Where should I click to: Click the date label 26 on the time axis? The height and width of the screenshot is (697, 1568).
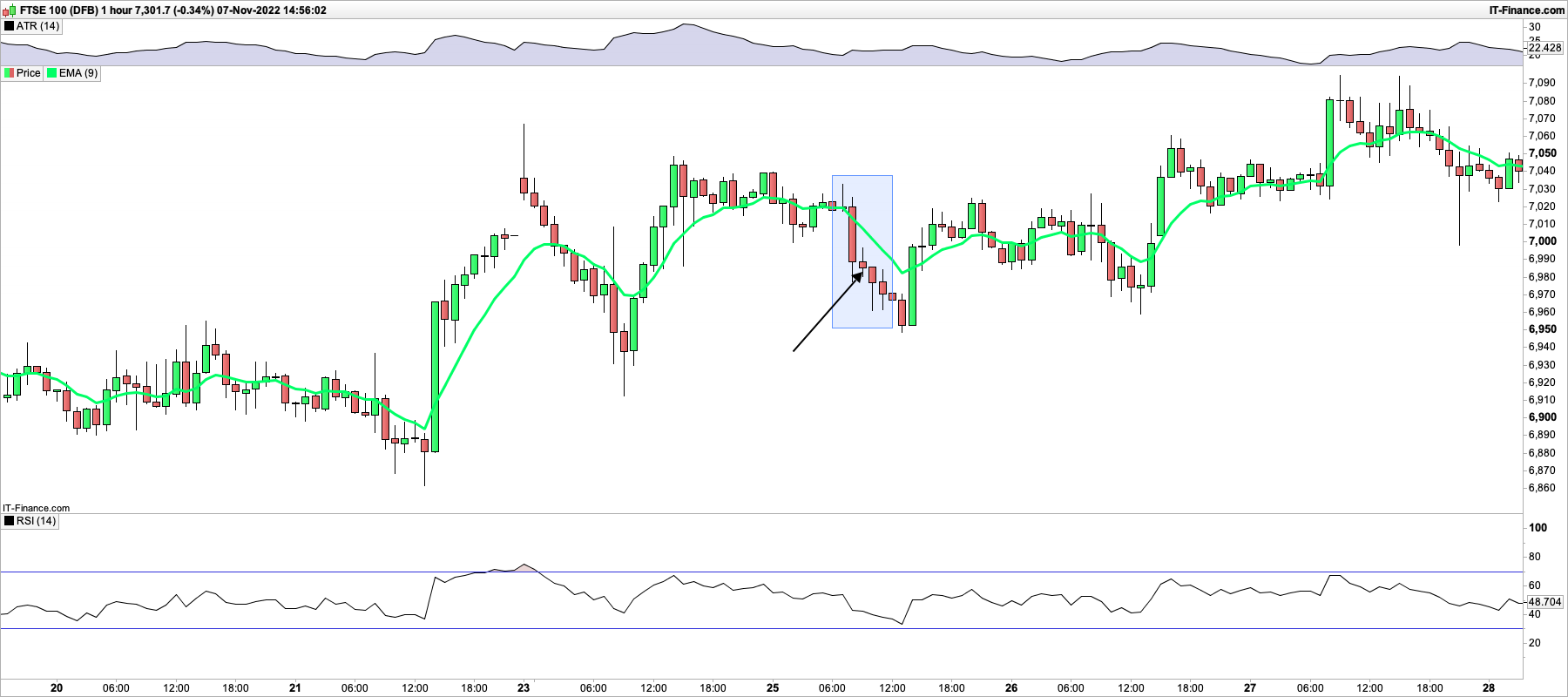coord(1011,687)
